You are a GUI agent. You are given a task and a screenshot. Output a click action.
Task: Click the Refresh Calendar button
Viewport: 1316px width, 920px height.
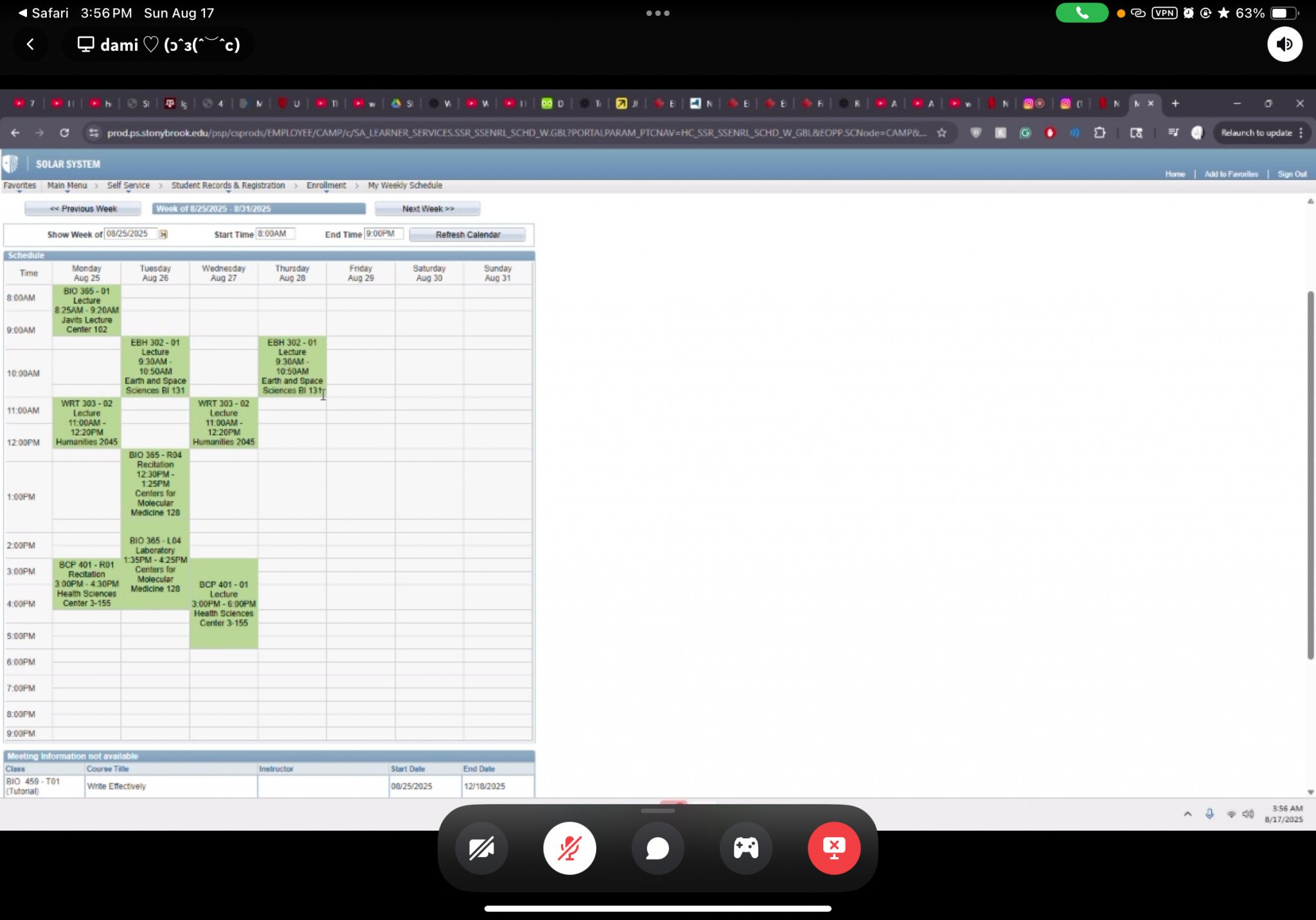[x=467, y=235]
